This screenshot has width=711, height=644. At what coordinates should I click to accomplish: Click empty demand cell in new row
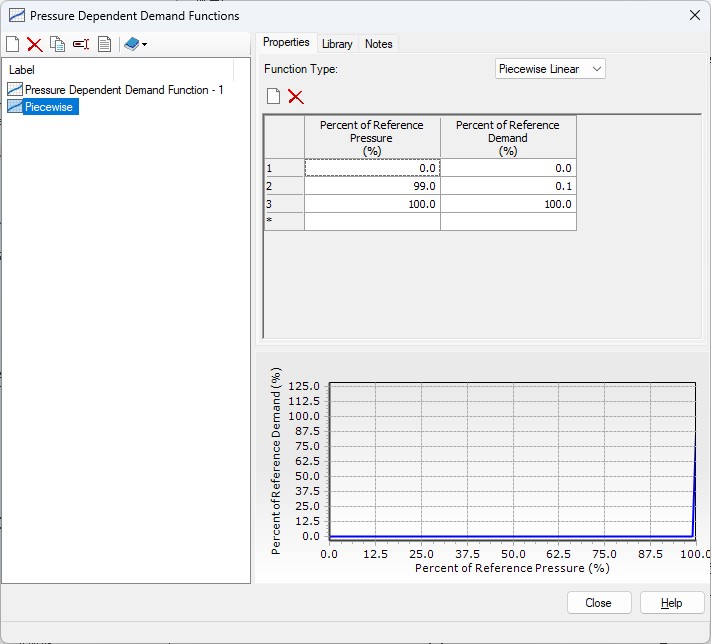coord(508,221)
